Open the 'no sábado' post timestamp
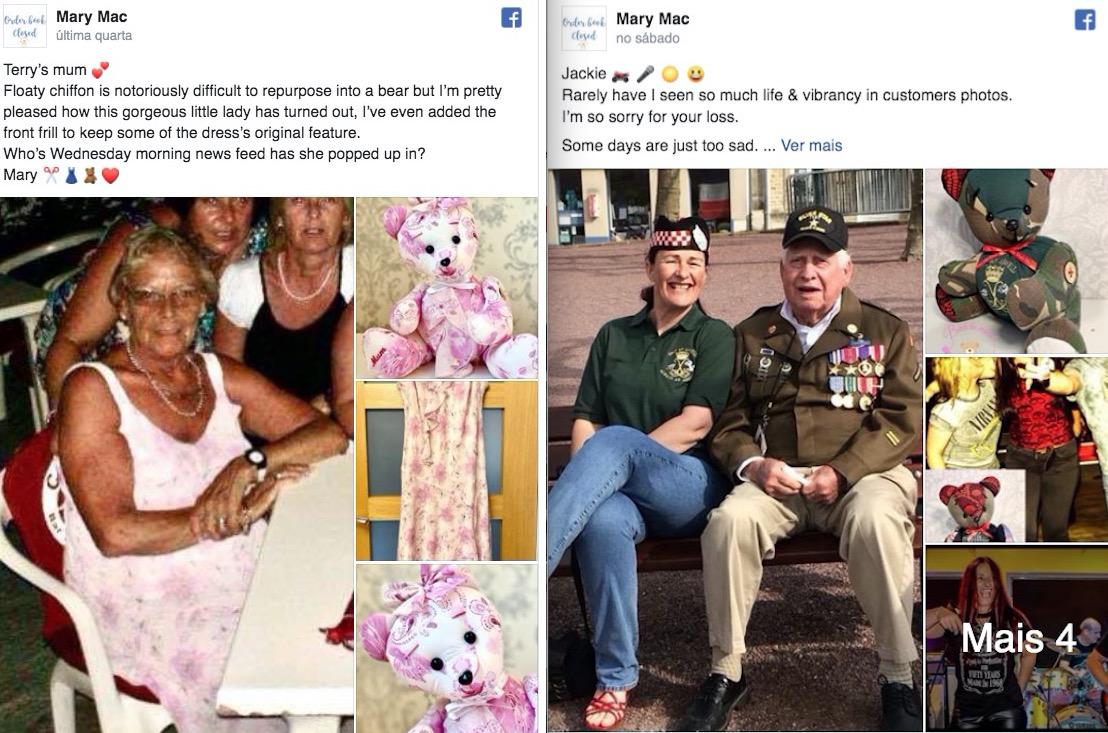1108x733 pixels. click(647, 38)
